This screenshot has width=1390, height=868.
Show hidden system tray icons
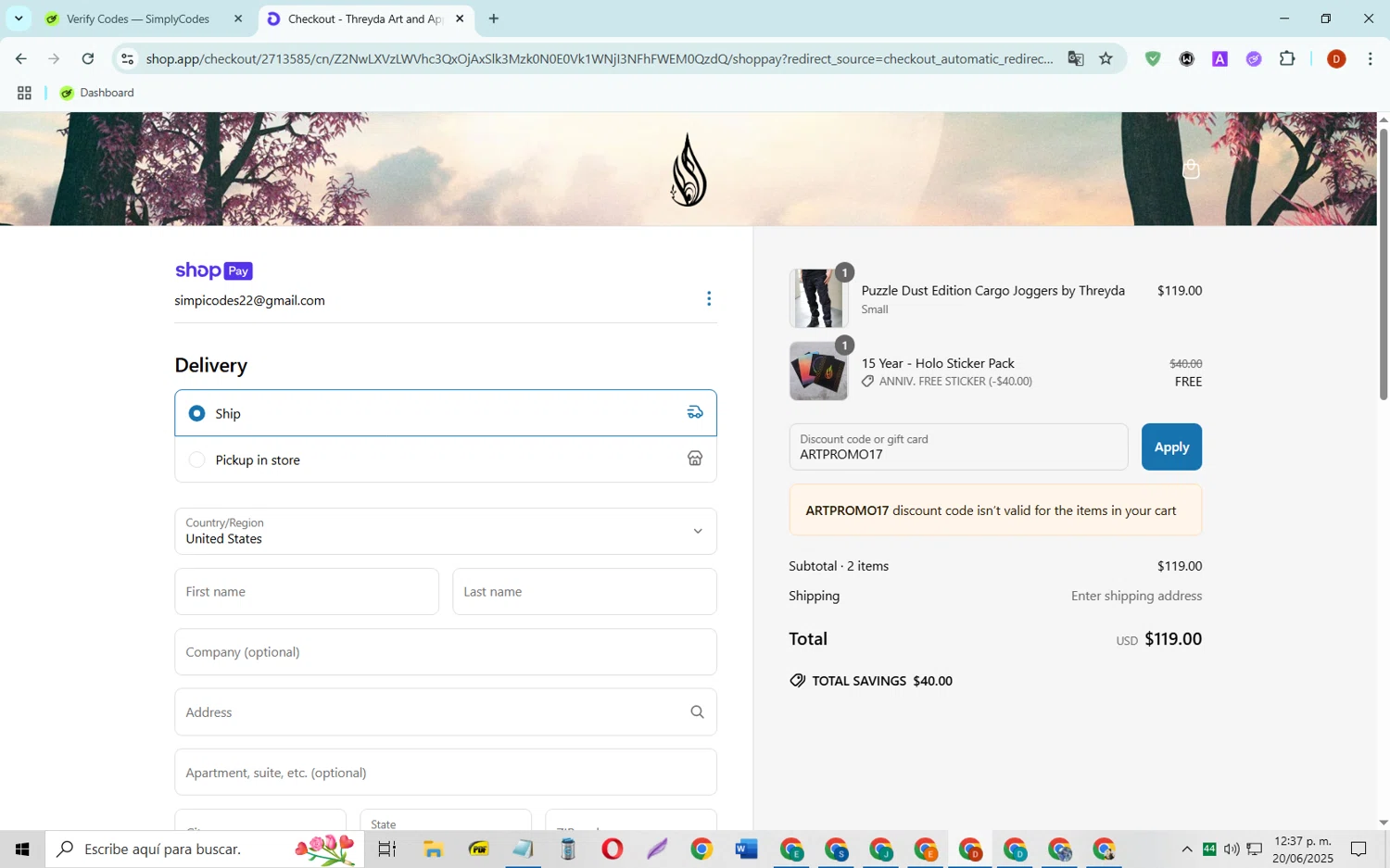point(1186,849)
